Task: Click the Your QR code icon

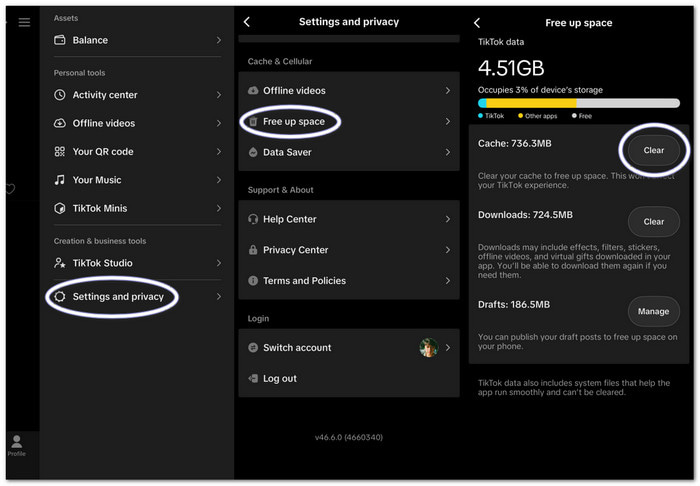Action: coord(59,152)
